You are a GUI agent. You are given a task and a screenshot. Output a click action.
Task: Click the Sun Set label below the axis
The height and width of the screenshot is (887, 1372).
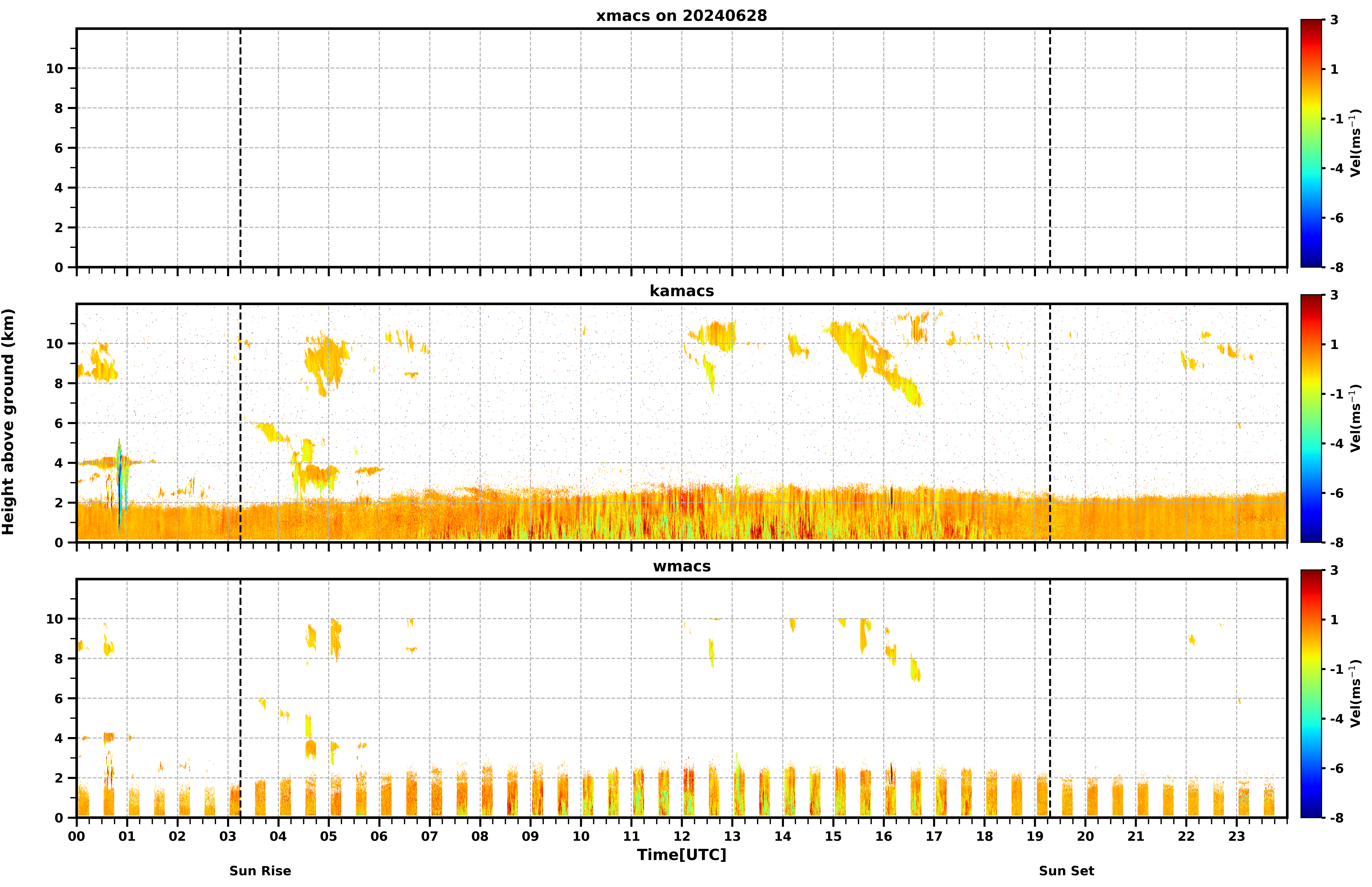(x=1066, y=871)
